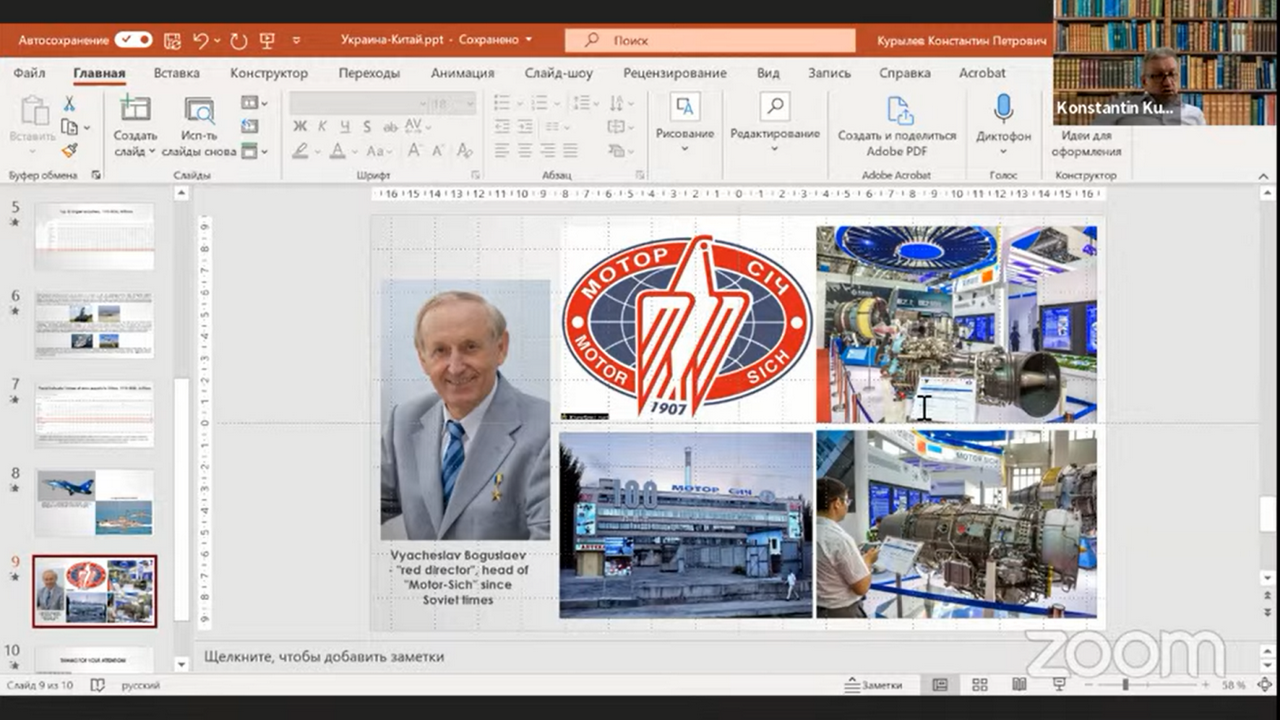
Task: Click the Диктофон microphone button
Action: (1003, 125)
